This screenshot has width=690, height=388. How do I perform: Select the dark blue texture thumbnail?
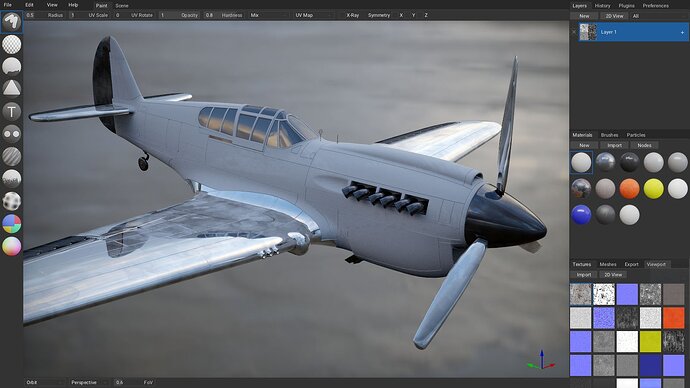[x=650, y=366]
